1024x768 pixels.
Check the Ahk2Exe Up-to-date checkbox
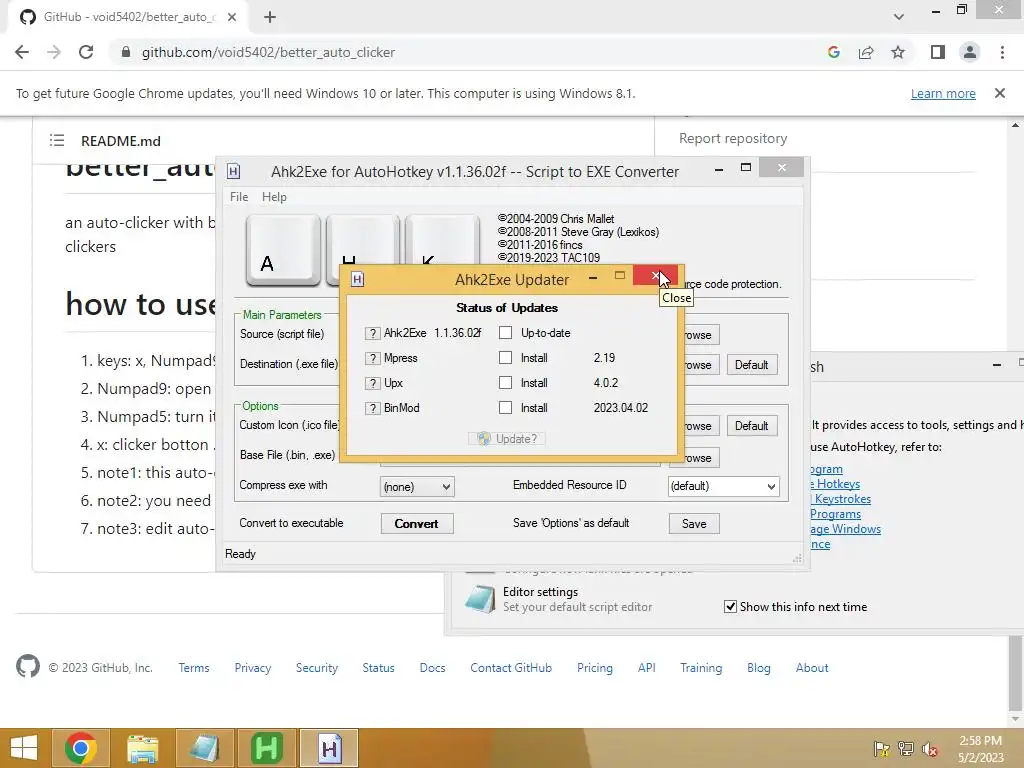(505, 333)
